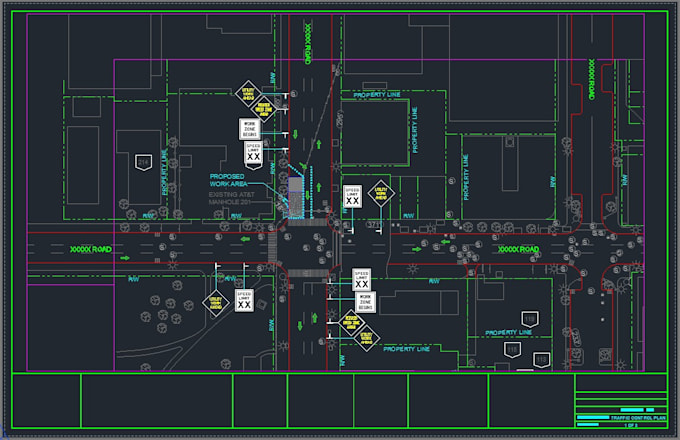The image size is (680, 440).
Task: Click diamond warning sign near address 371
Action: [x=381, y=193]
